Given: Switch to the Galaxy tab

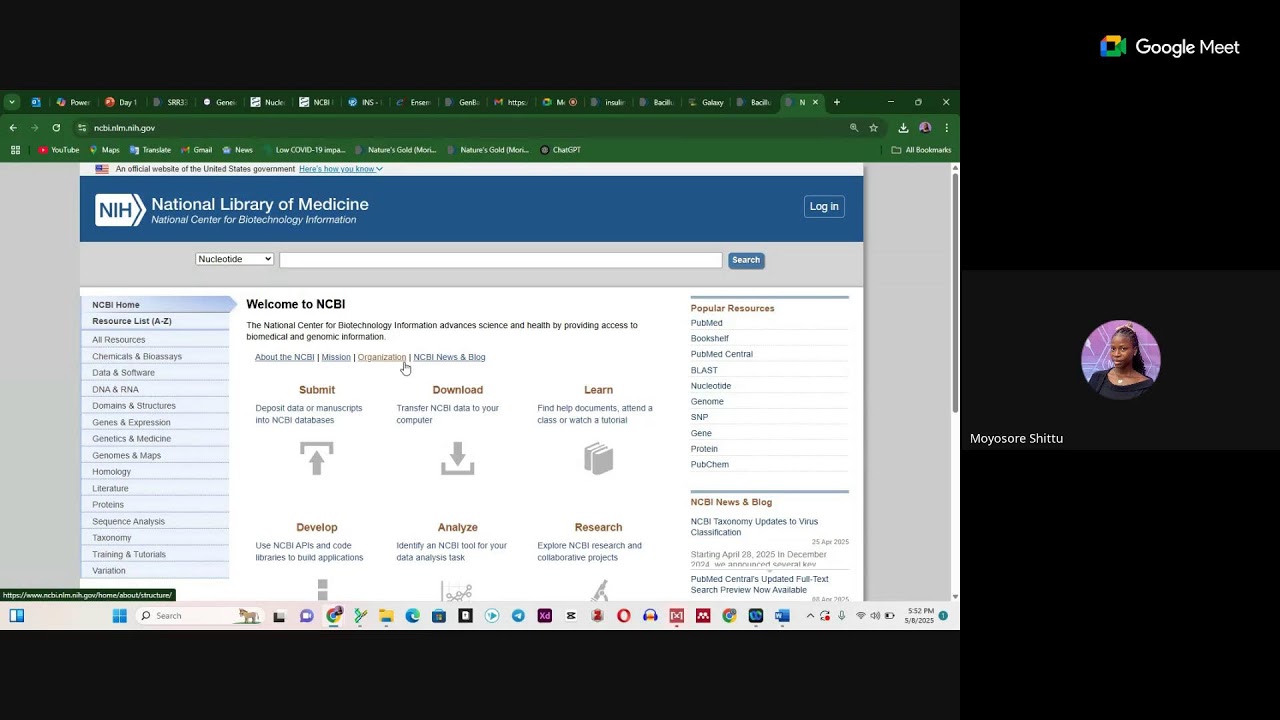Looking at the screenshot, I should [706, 102].
